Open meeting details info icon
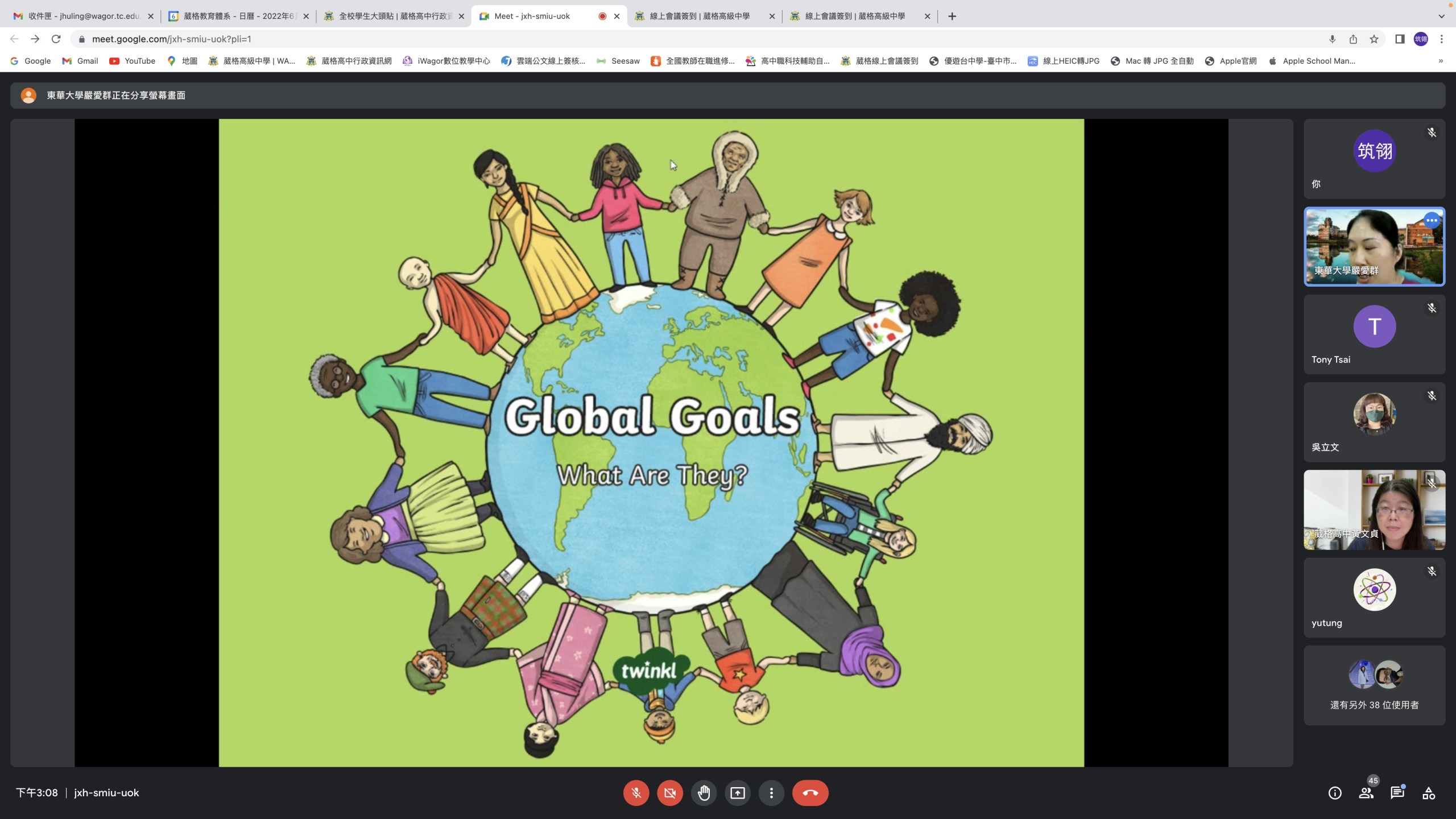Screen dimensions: 1456x819 [x=1335, y=793]
